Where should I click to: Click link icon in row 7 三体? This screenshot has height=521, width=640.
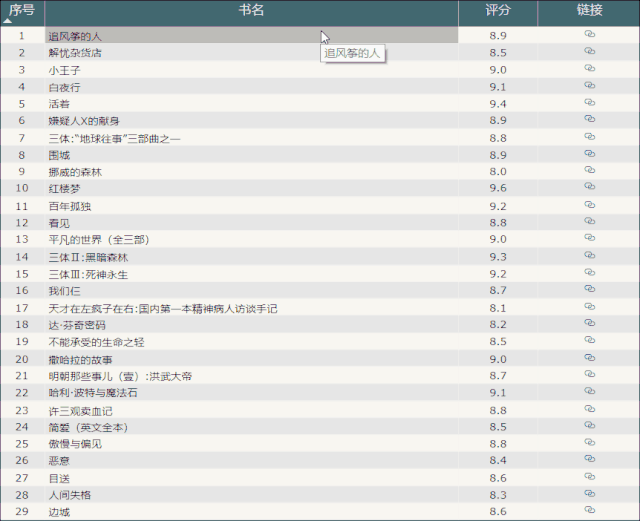tap(589, 136)
